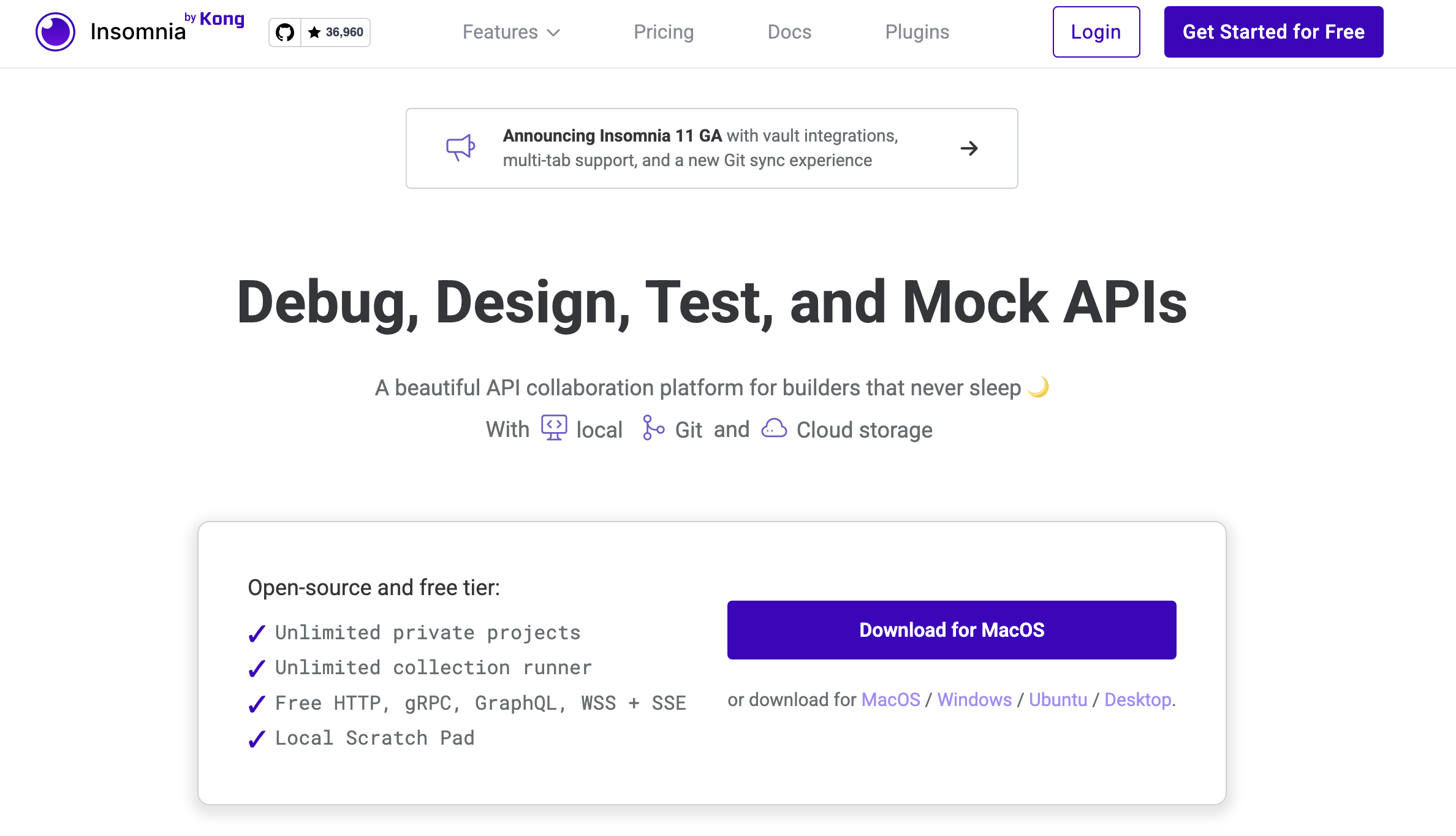
Task: Open the Ubuntu download link
Action: [x=1058, y=699]
